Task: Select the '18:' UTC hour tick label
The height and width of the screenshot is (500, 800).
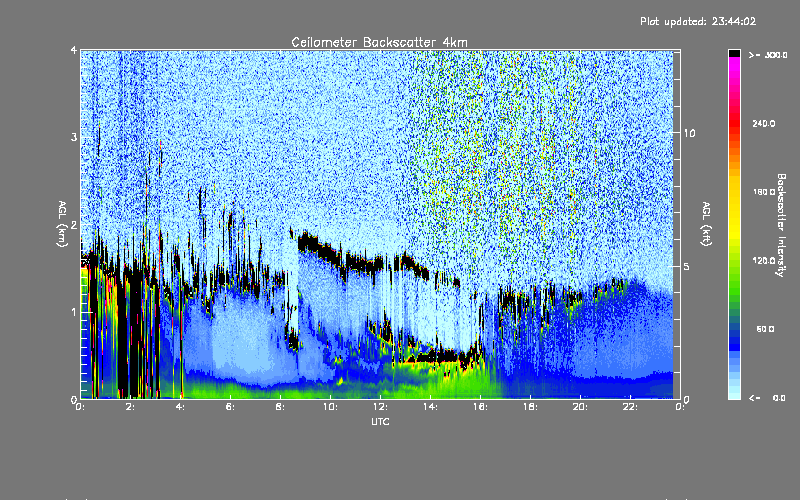Action: coord(530,407)
